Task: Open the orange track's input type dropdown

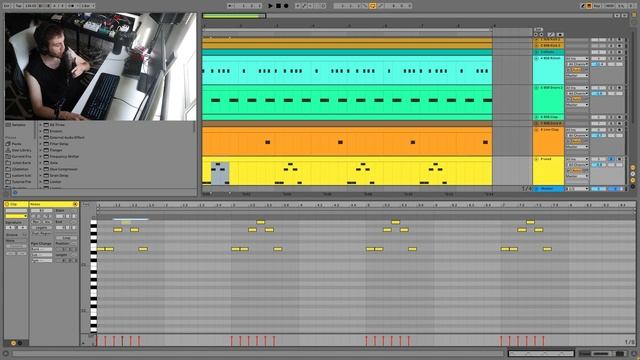Action: [x=577, y=130]
